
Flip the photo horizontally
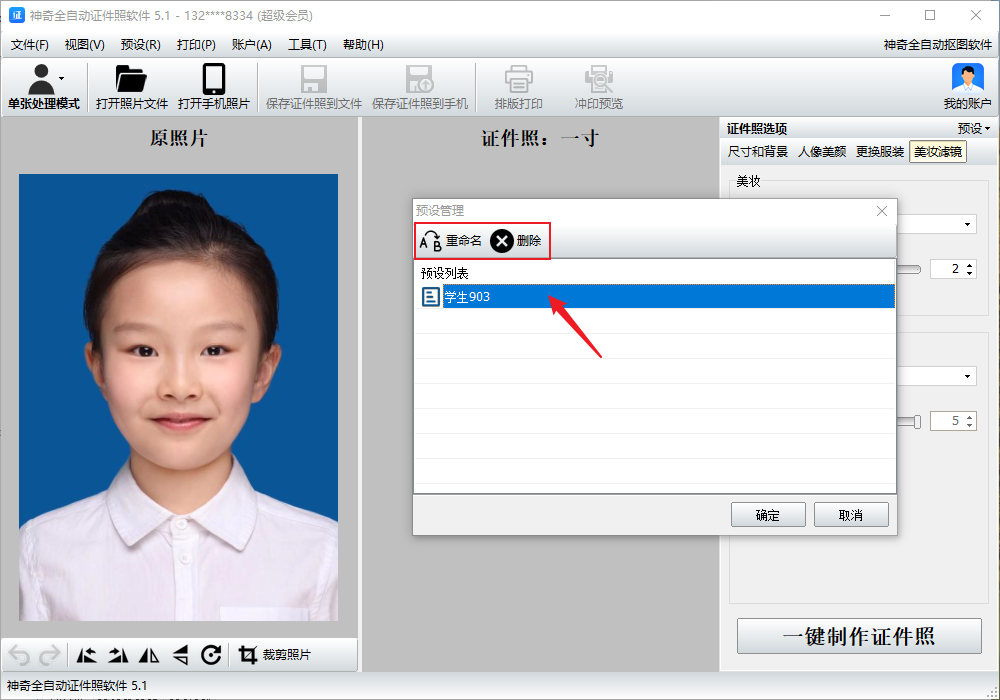click(149, 655)
